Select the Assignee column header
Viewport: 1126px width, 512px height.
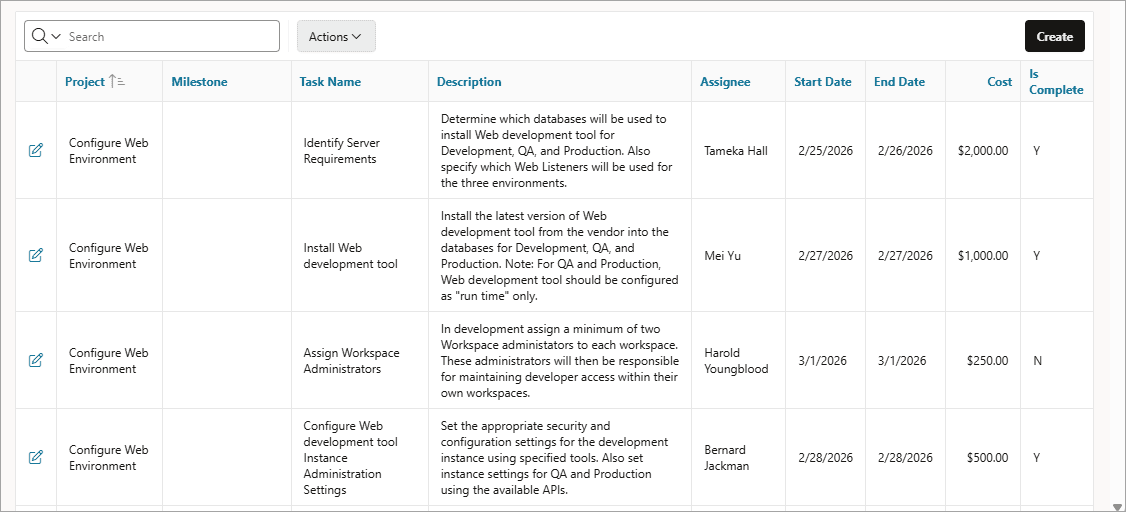click(x=725, y=82)
